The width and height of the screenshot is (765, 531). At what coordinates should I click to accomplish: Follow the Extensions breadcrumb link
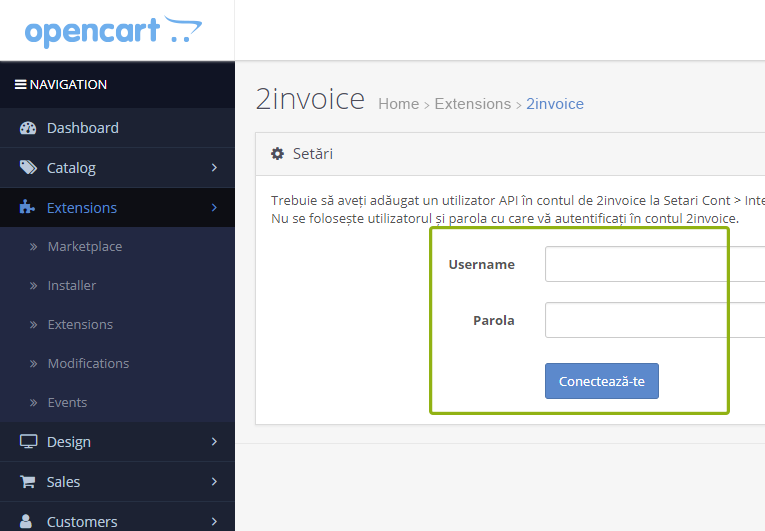(473, 104)
